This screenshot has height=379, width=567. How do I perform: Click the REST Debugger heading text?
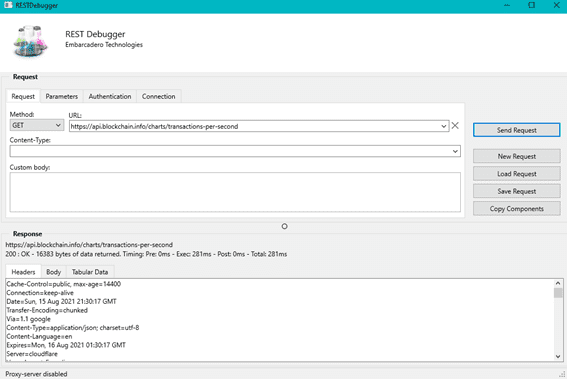(x=95, y=34)
